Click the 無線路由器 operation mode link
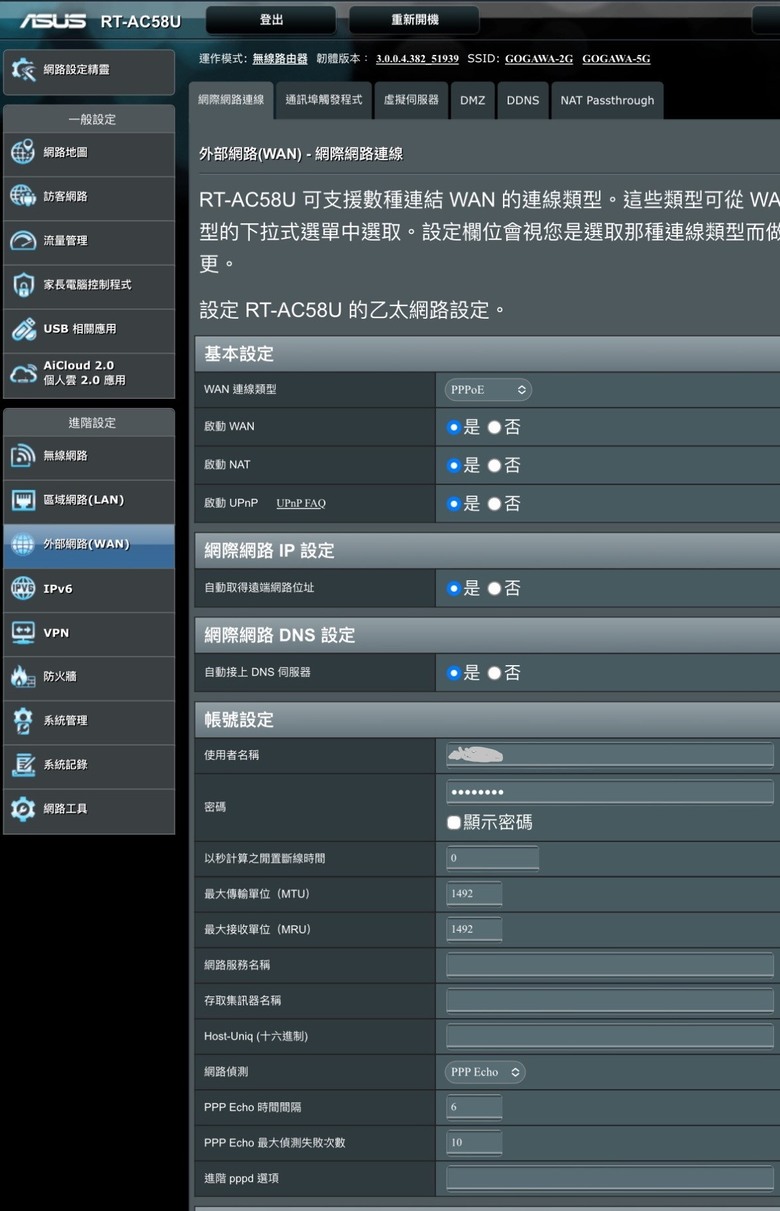The image size is (780, 1211). coord(280,59)
